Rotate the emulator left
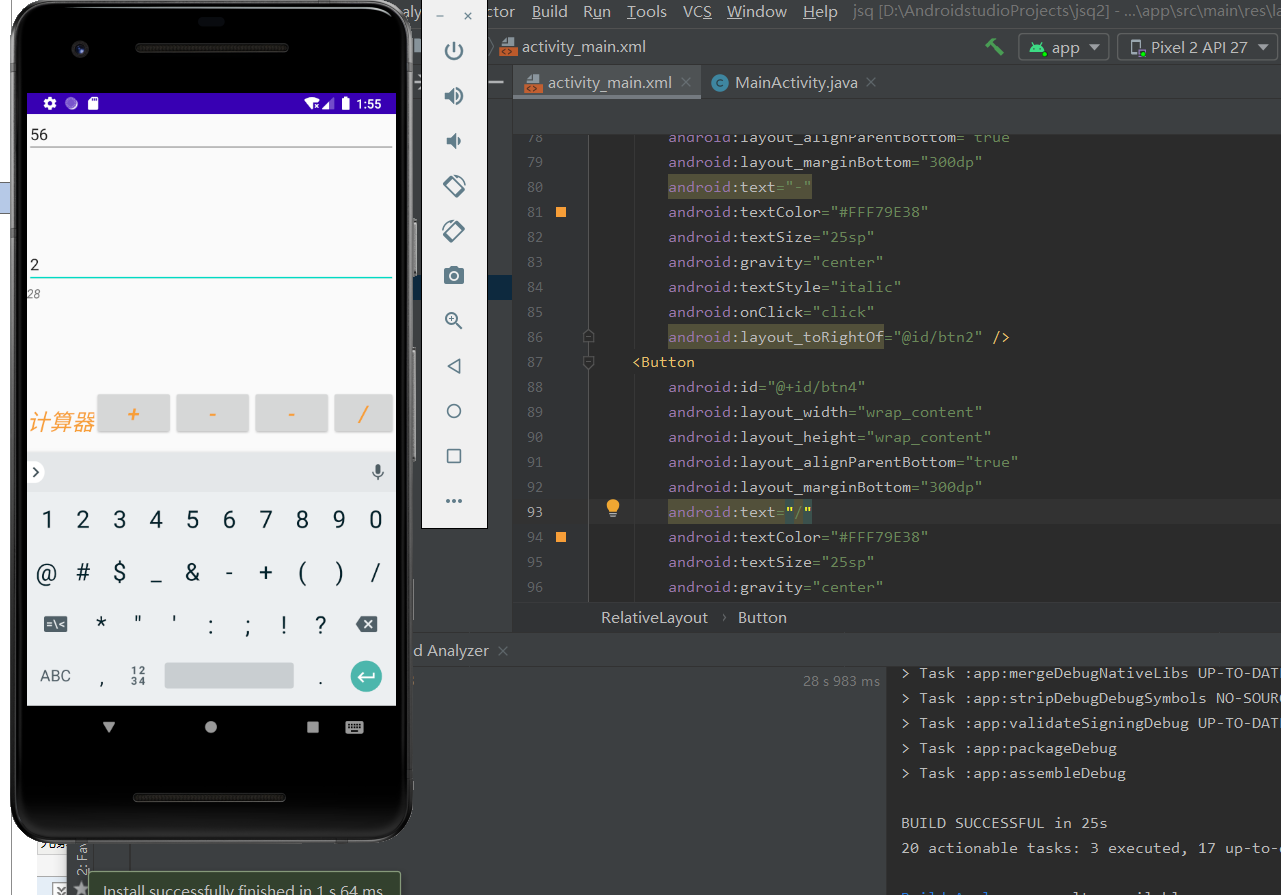 (x=454, y=186)
